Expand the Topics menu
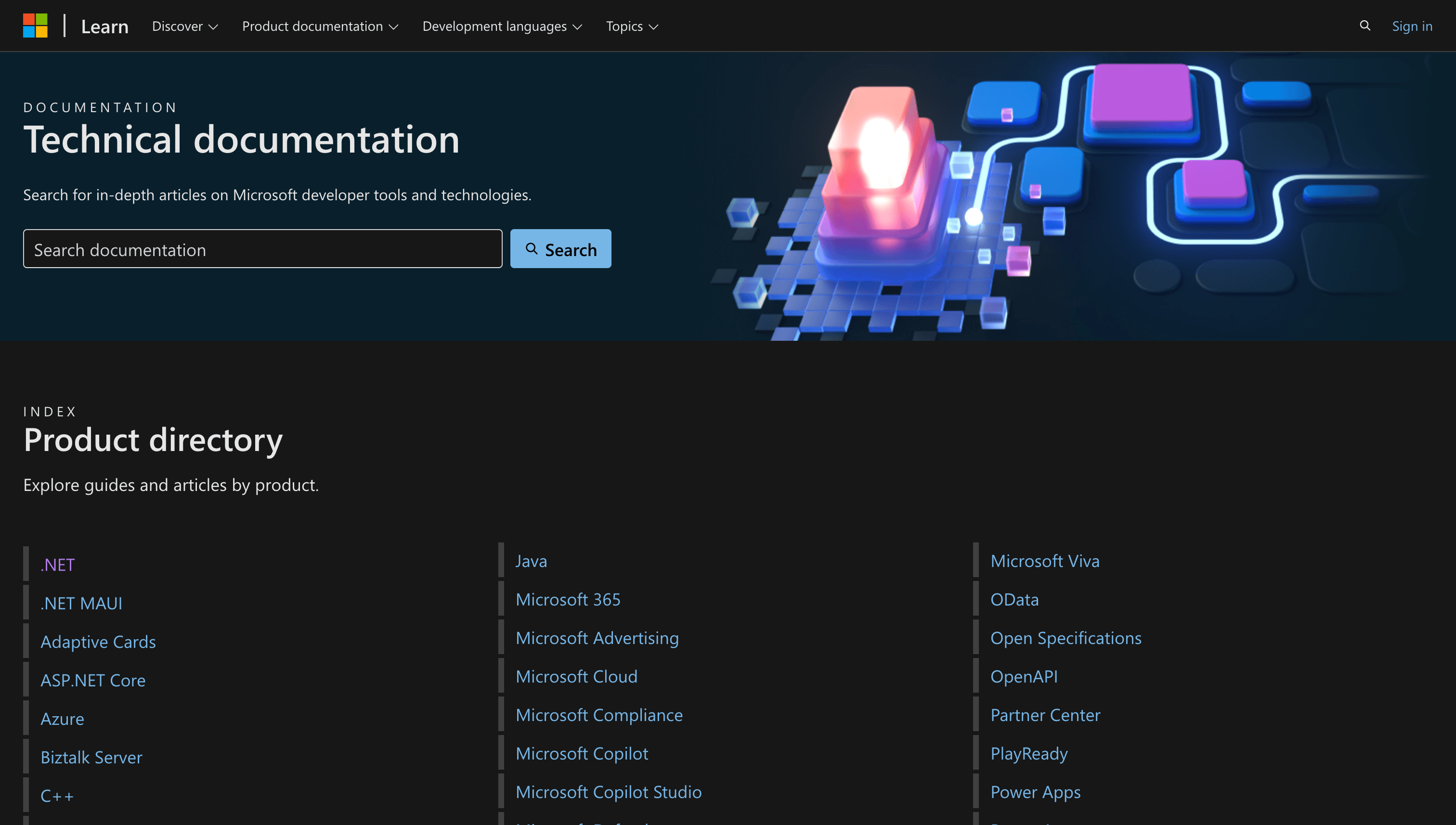 coord(632,26)
